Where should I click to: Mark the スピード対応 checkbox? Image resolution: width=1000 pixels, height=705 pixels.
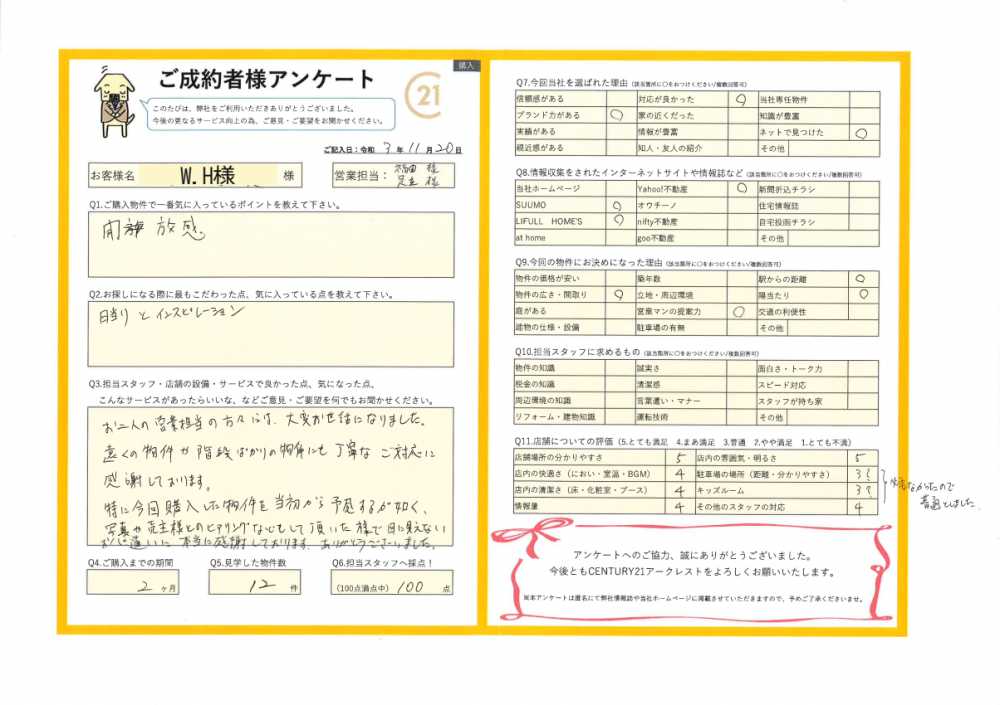861,385
